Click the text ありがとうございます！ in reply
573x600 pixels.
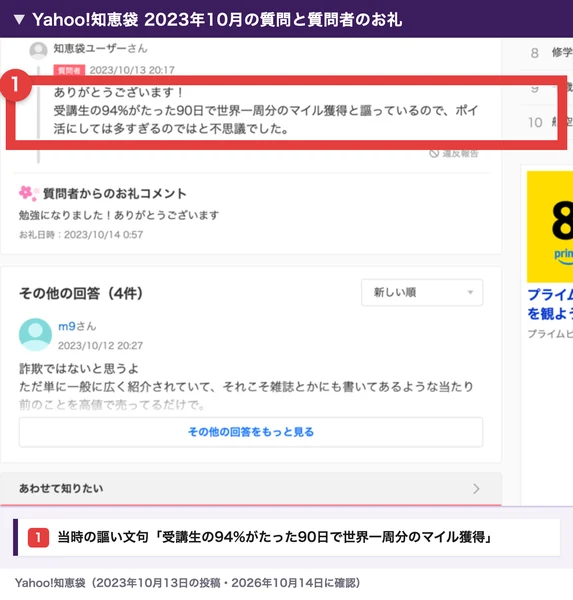click(119, 92)
